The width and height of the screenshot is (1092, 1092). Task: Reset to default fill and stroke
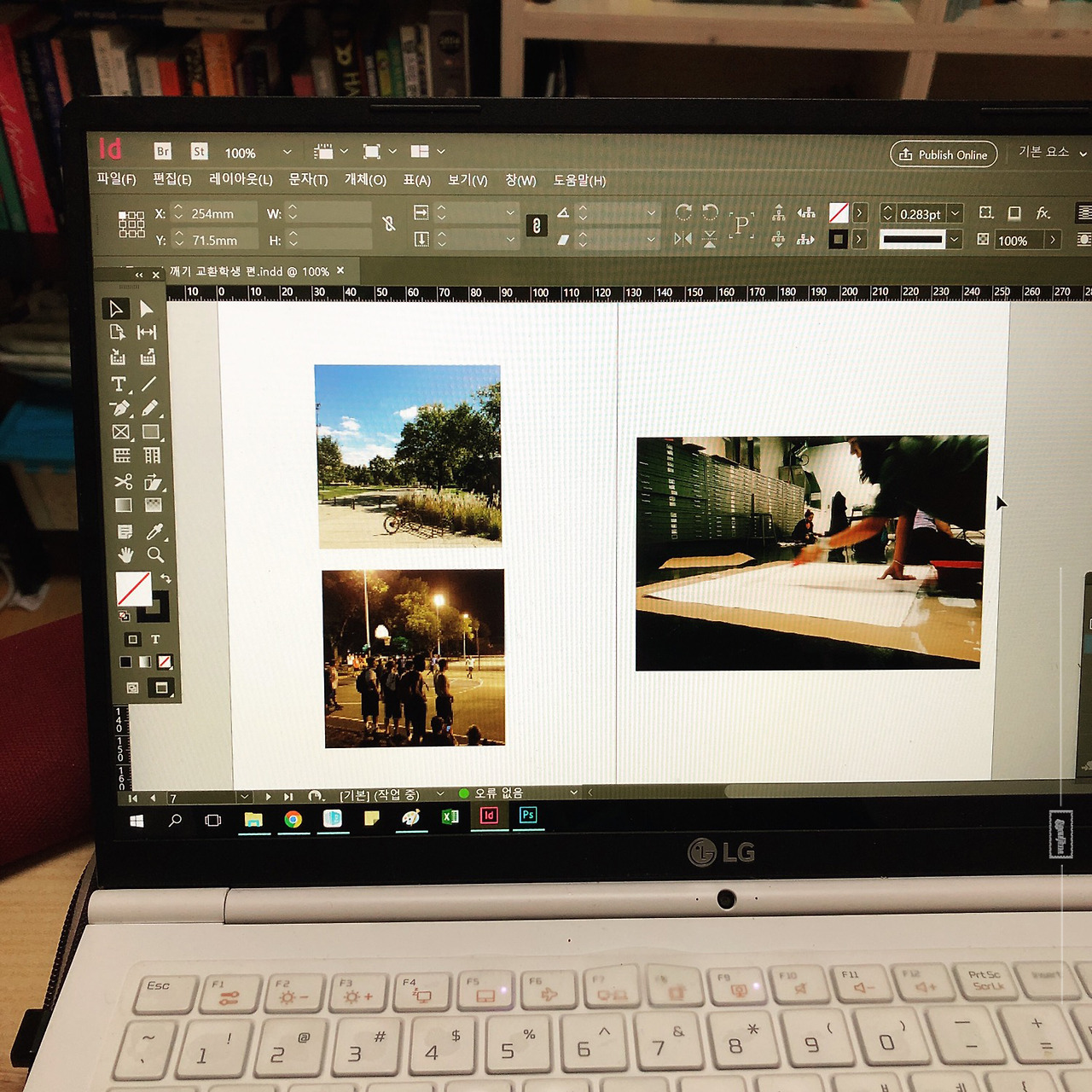[x=124, y=615]
